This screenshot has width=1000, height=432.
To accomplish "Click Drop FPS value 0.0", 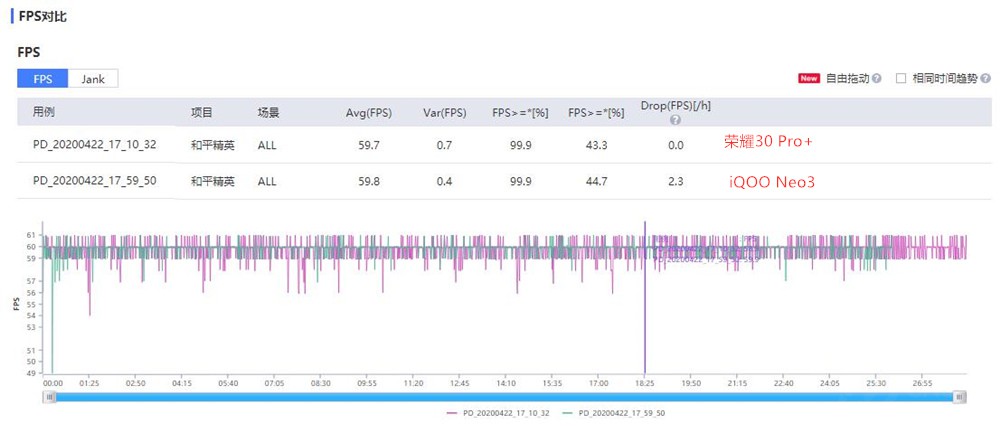I will [676, 145].
